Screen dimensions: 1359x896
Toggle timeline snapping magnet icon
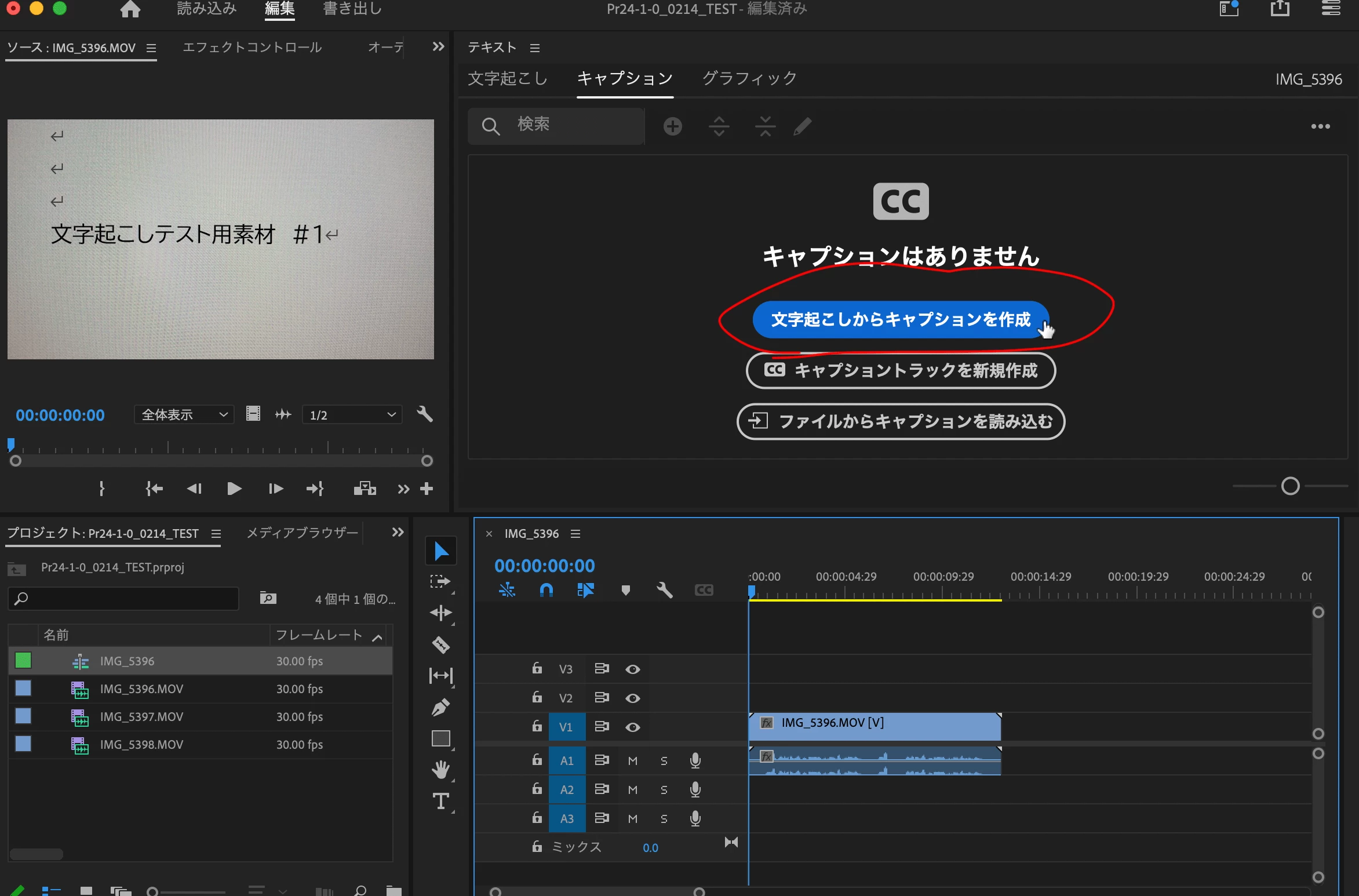pos(546,590)
